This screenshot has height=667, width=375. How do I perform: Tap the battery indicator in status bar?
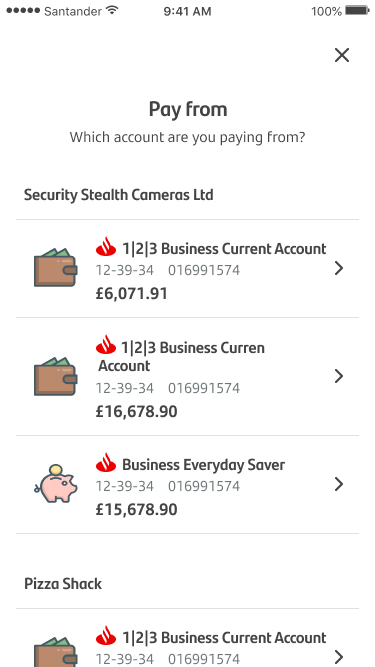[x=357, y=11]
